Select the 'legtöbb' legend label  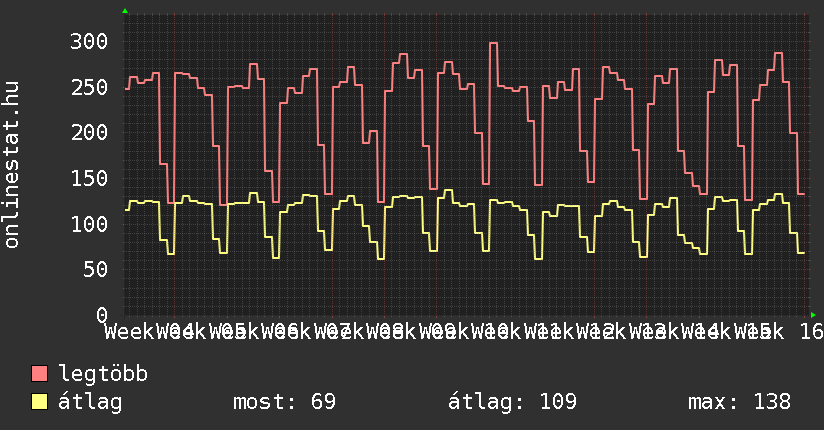click(x=104, y=375)
